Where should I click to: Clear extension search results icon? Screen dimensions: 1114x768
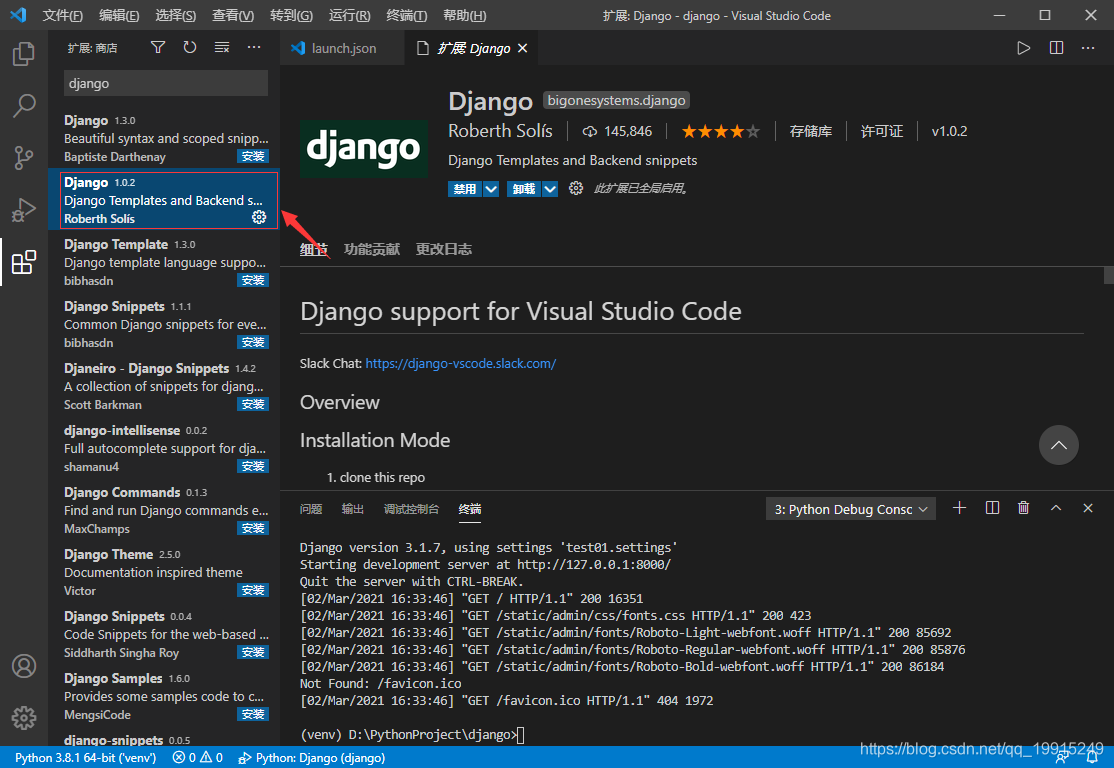(221, 46)
